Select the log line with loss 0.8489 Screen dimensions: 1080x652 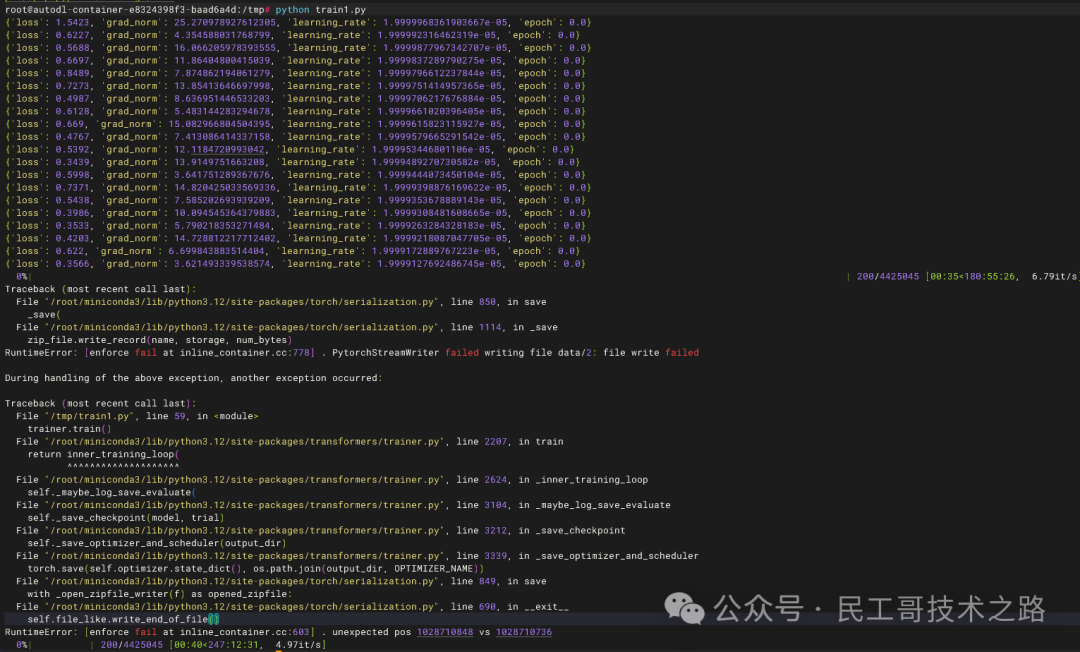point(295,73)
